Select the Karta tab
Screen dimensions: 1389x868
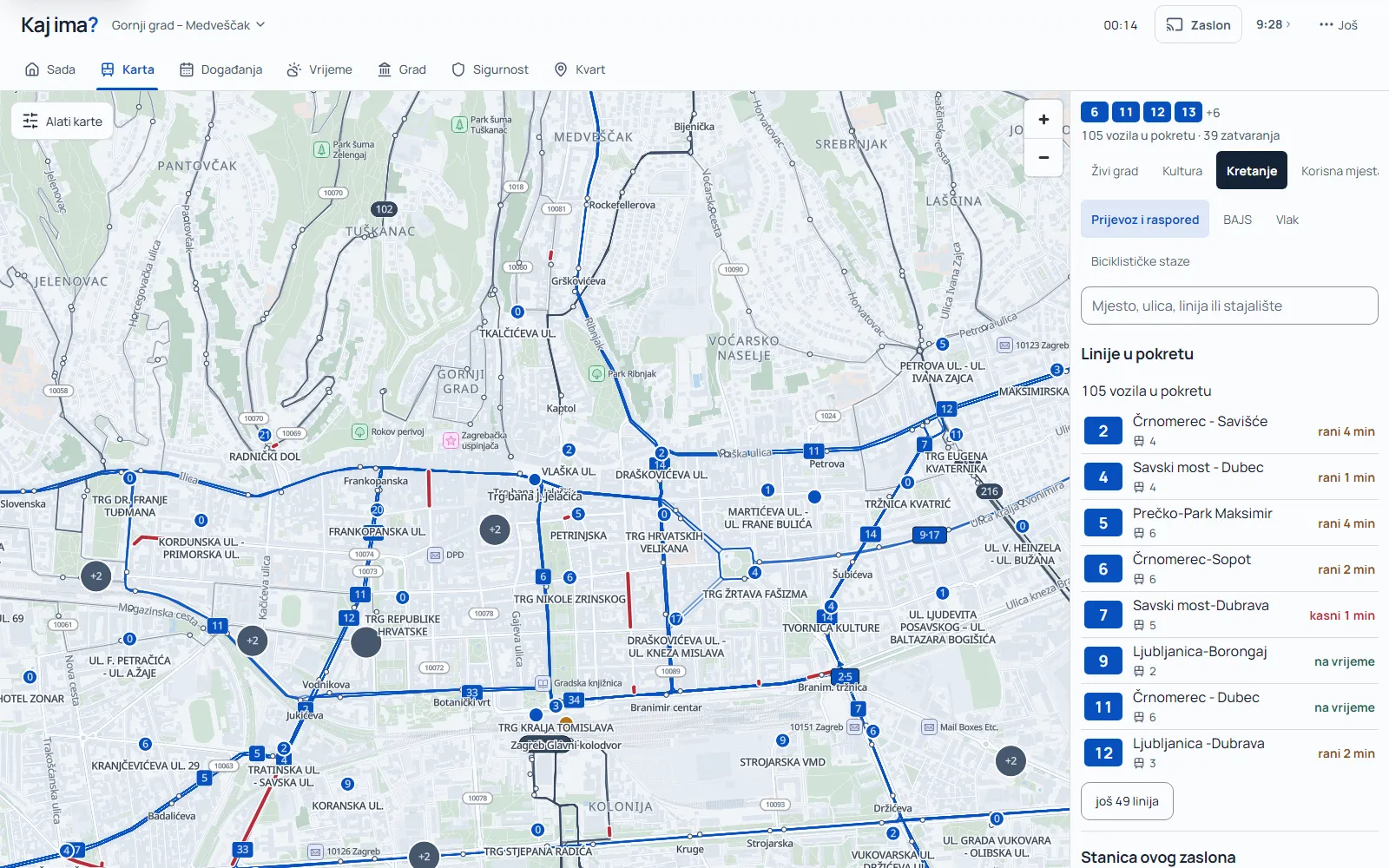[x=128, y=69]
